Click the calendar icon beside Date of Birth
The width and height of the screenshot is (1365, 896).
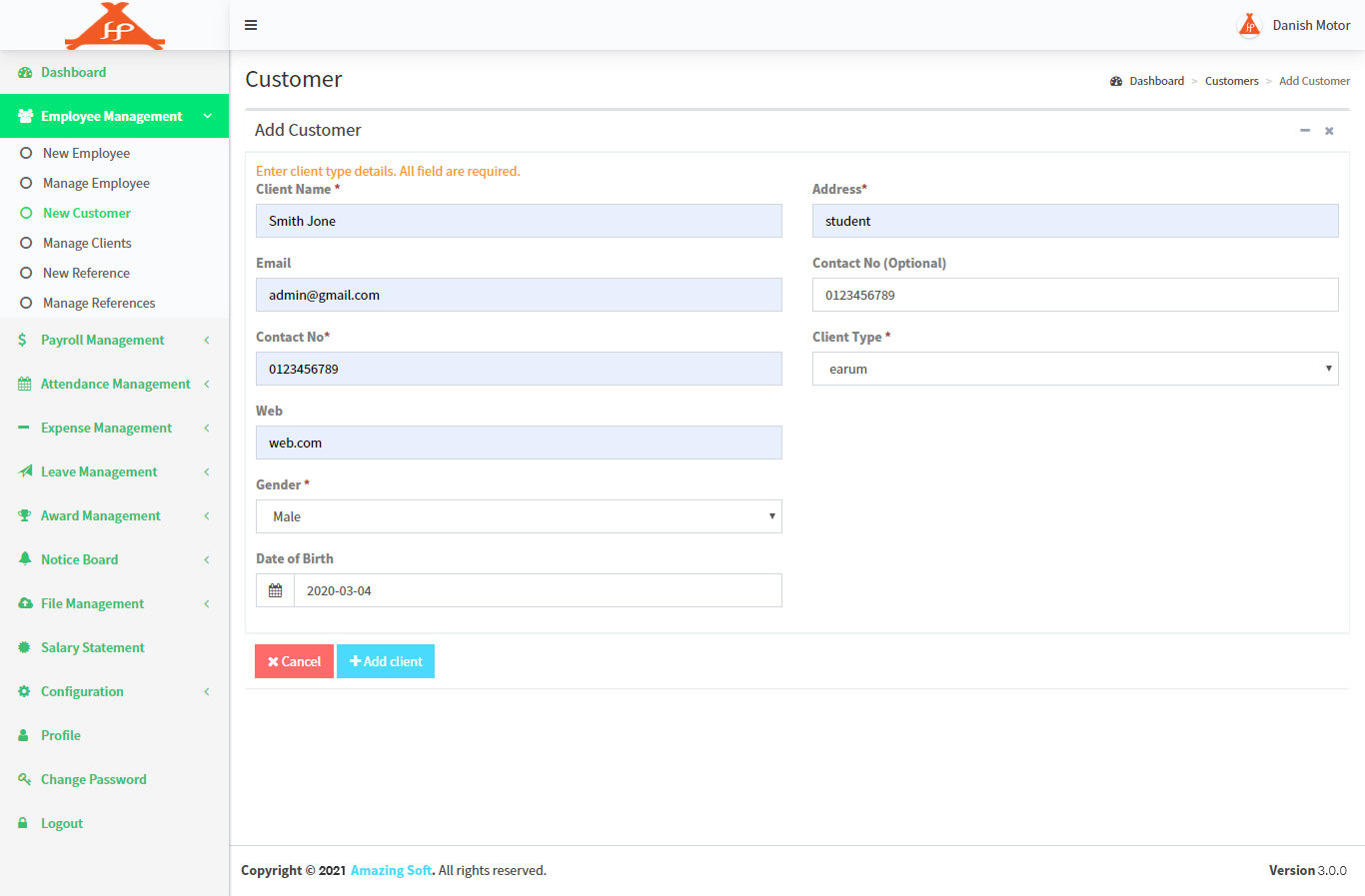coord(275,590)
